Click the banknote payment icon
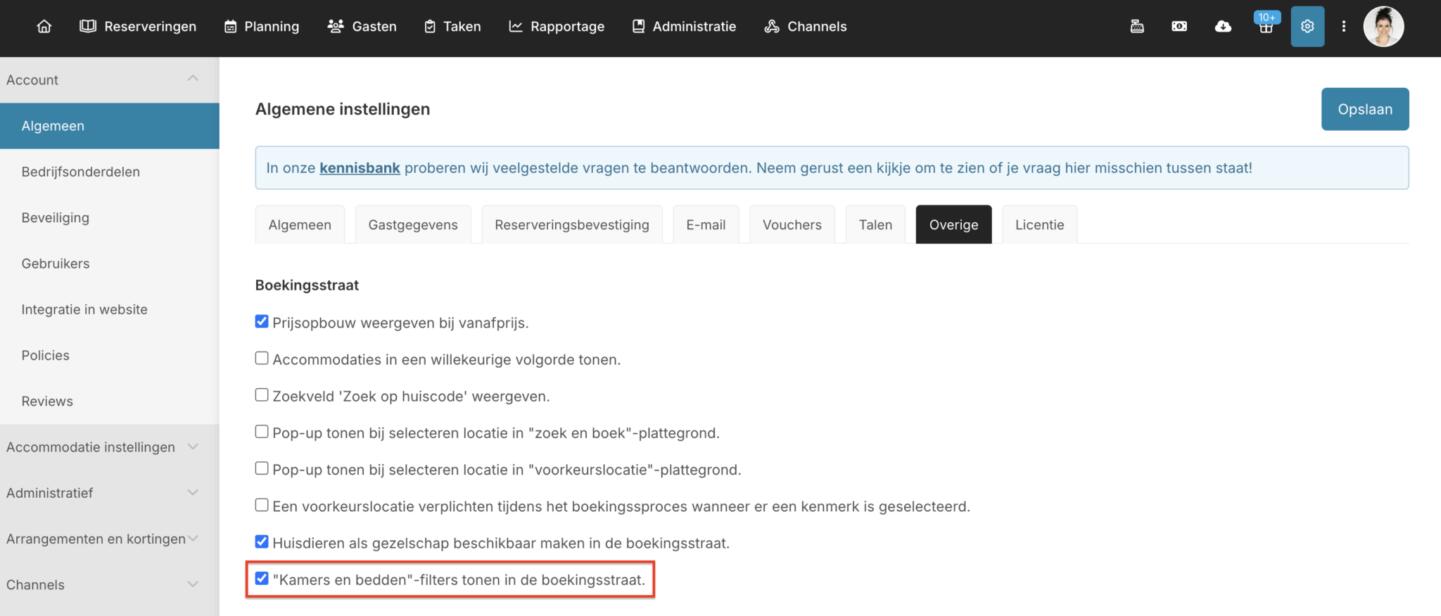This screenshot has width=1441, height=616. (1180, 27)
